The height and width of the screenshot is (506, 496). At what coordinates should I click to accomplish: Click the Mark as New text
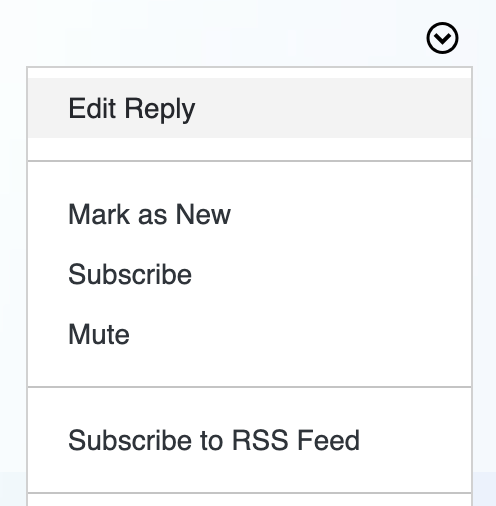pyautogui.click(x=149, y=214)
